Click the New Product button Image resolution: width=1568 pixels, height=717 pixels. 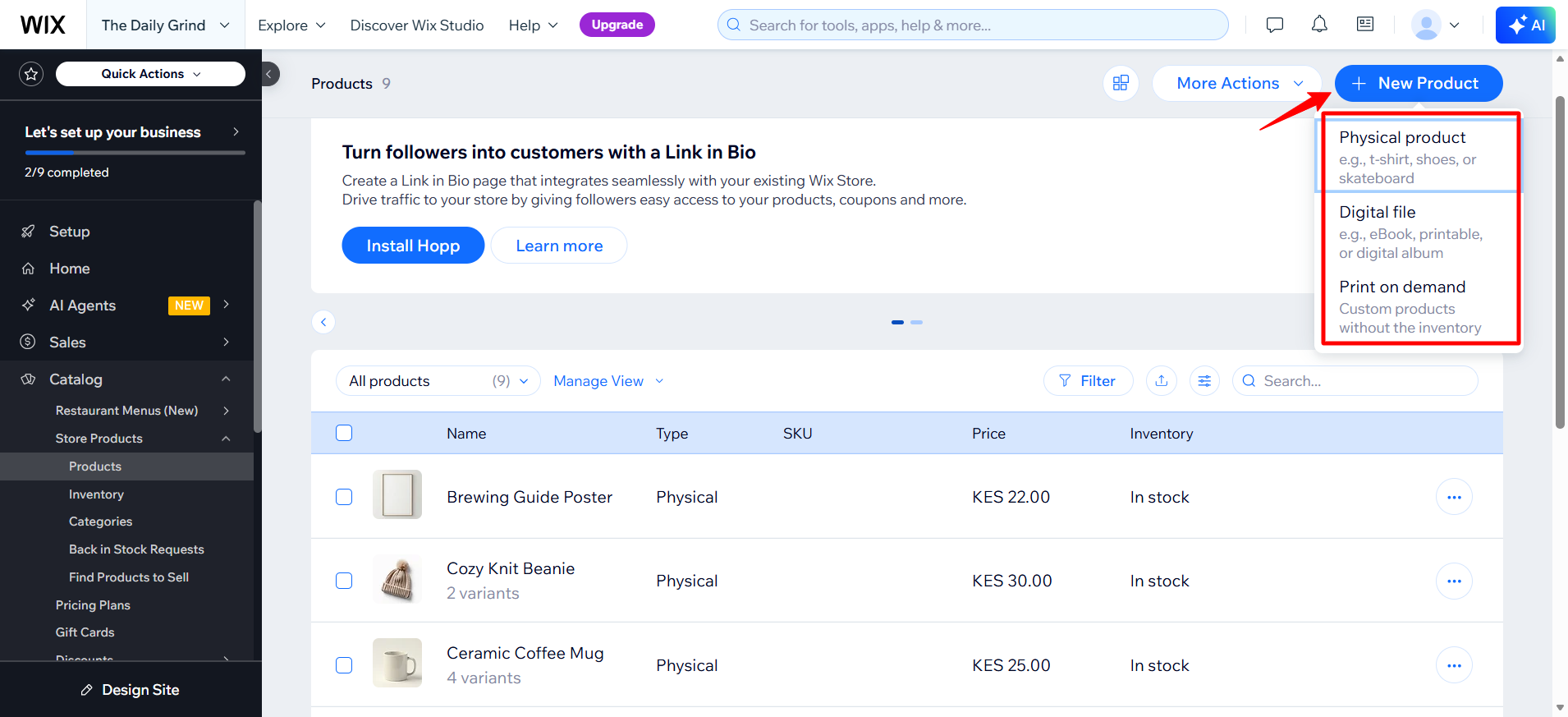[1418, 83]
